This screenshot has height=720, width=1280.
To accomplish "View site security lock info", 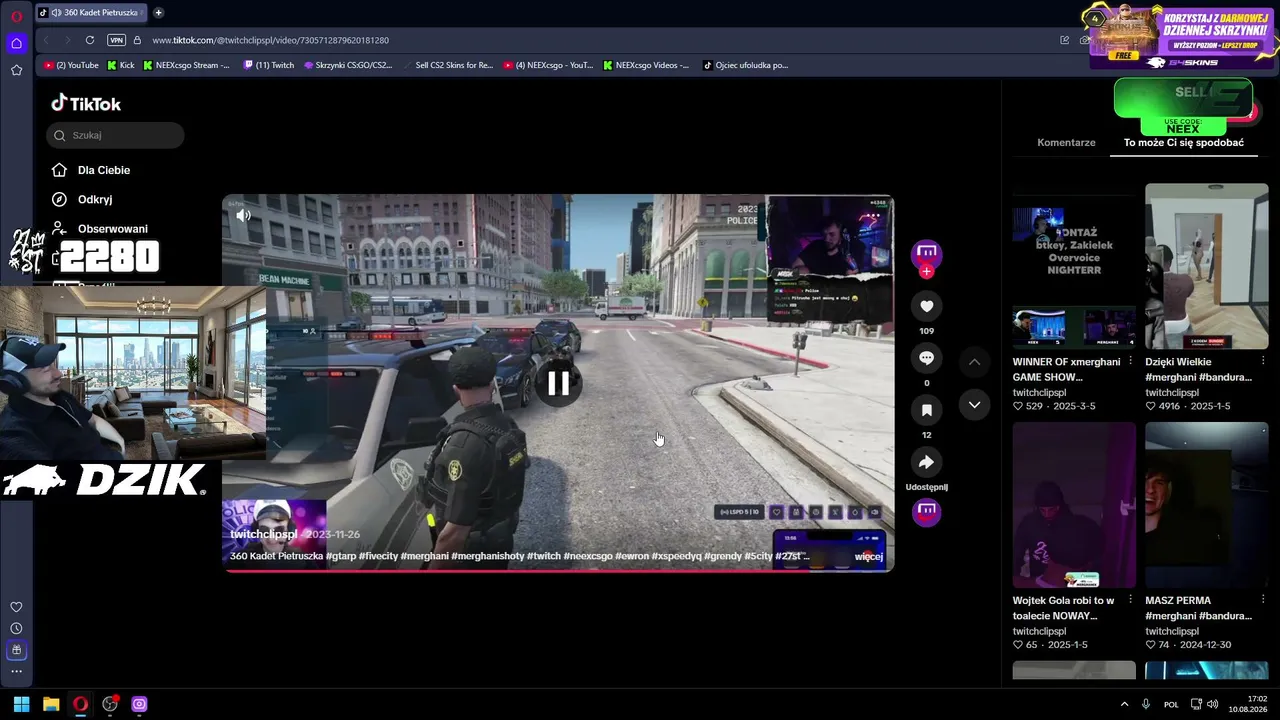I will 137,40.
